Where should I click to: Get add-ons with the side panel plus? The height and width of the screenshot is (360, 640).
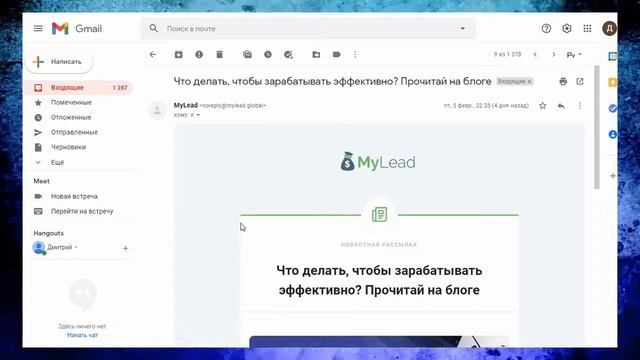click(x=613, y=176)
